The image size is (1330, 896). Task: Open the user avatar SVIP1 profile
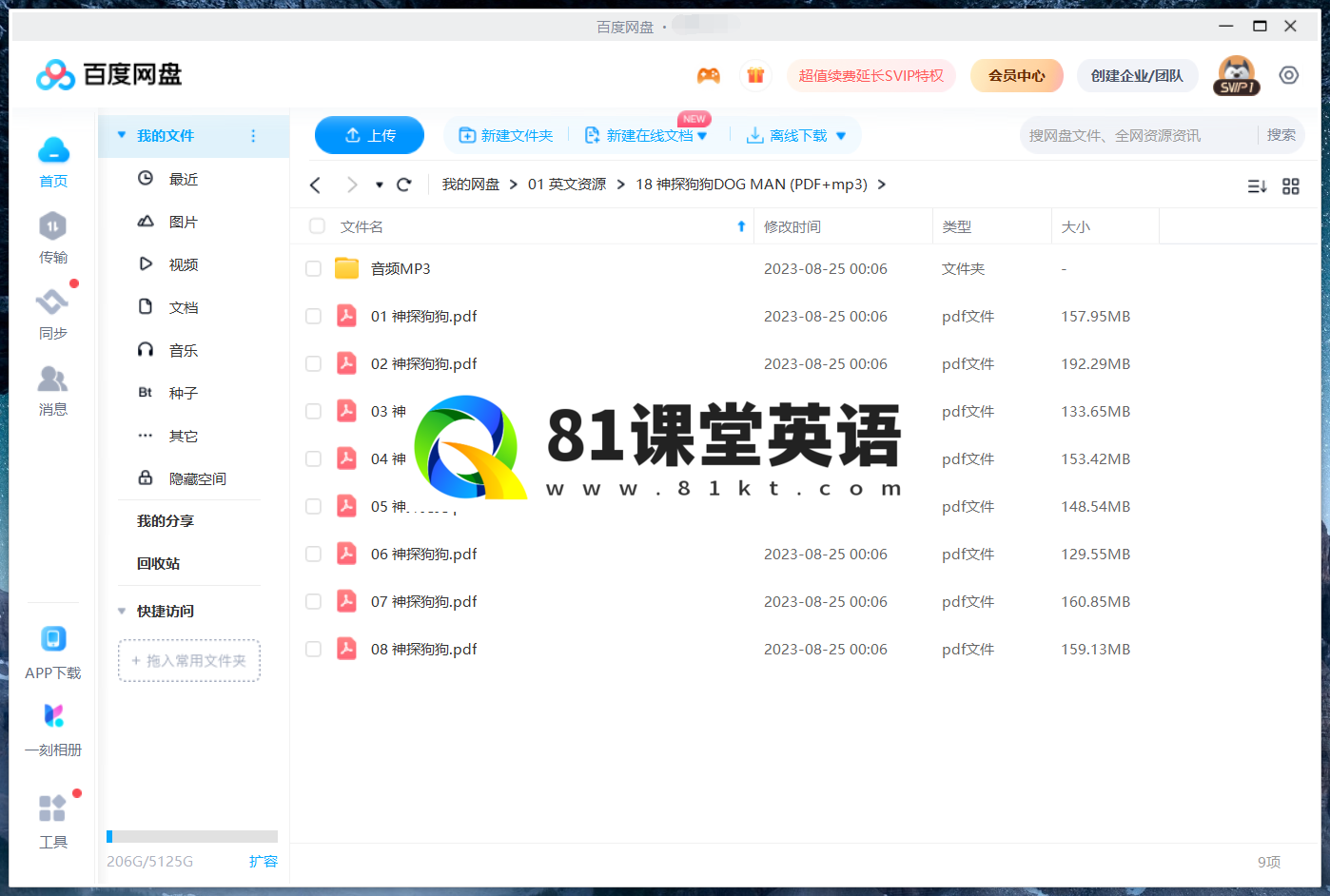(x=1236, y=75)
